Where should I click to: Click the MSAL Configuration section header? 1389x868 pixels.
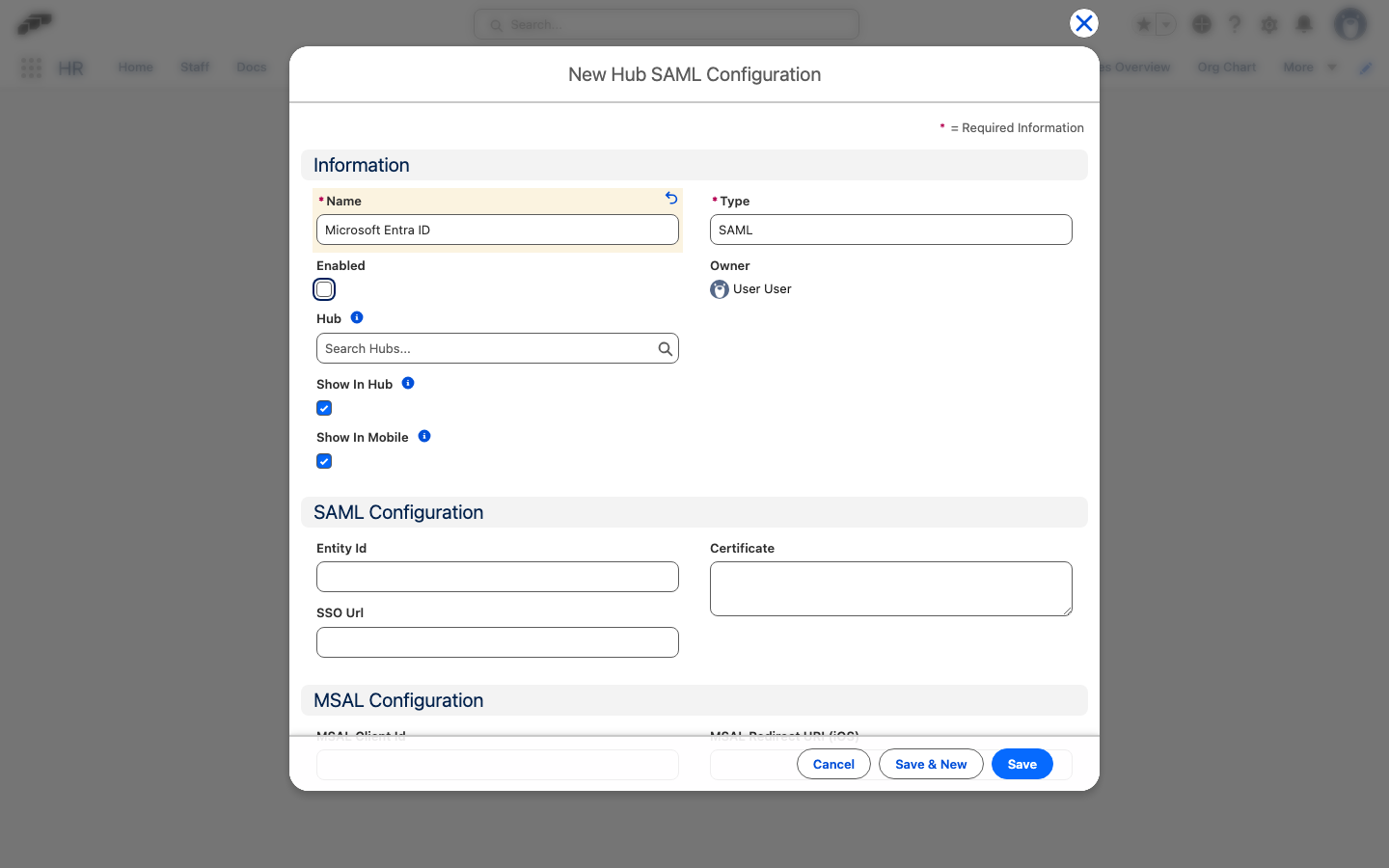coord(694,700)
